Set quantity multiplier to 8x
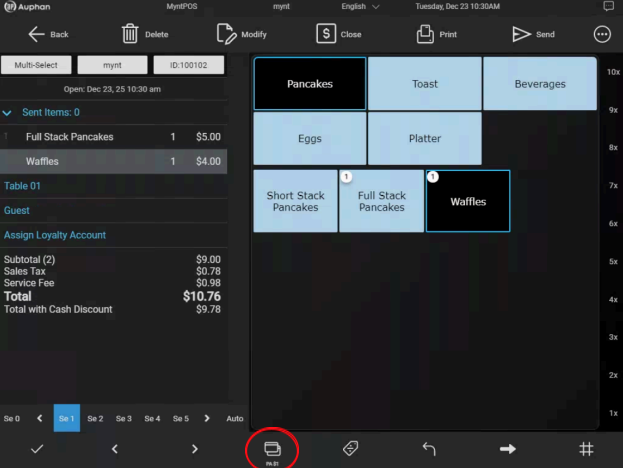623x468 pixels. point(613,147)
